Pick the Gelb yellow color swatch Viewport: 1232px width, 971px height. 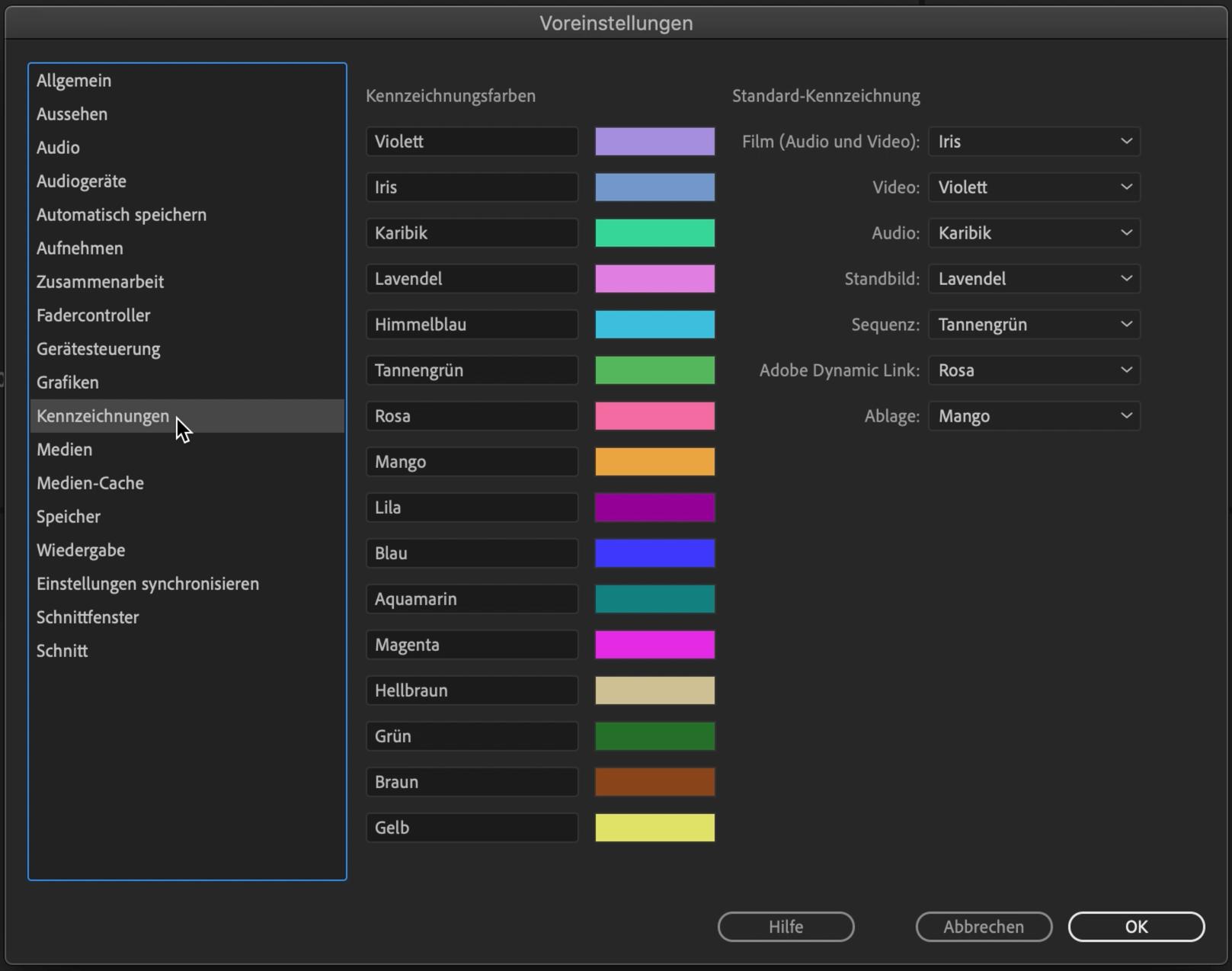coord(654,828)
